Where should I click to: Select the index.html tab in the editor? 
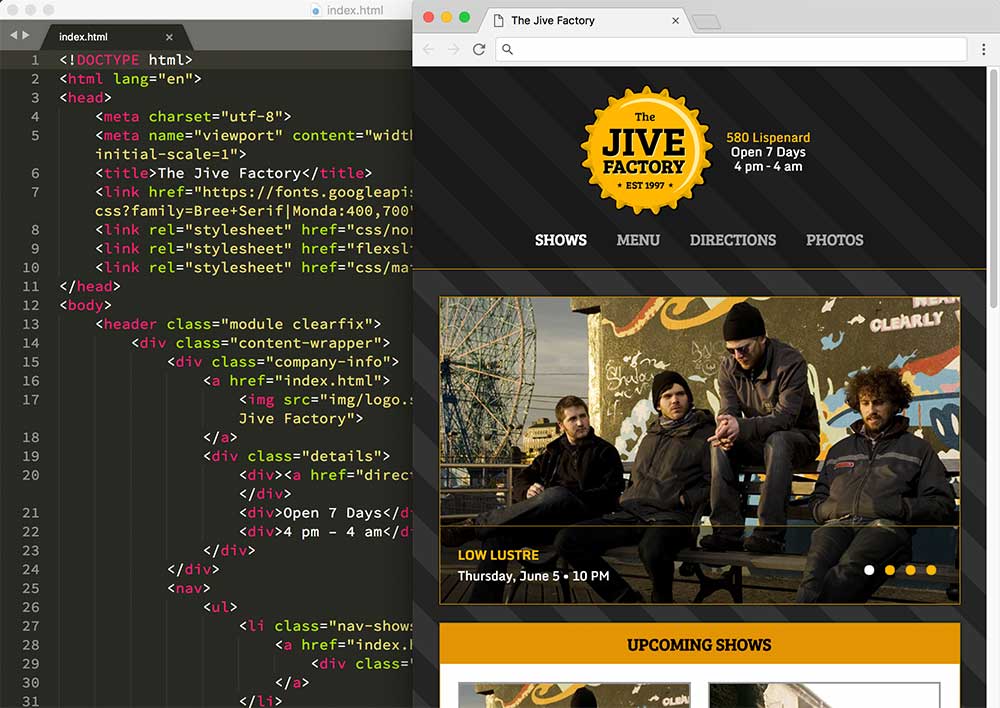pyautogui.click(x=115, y=37)
